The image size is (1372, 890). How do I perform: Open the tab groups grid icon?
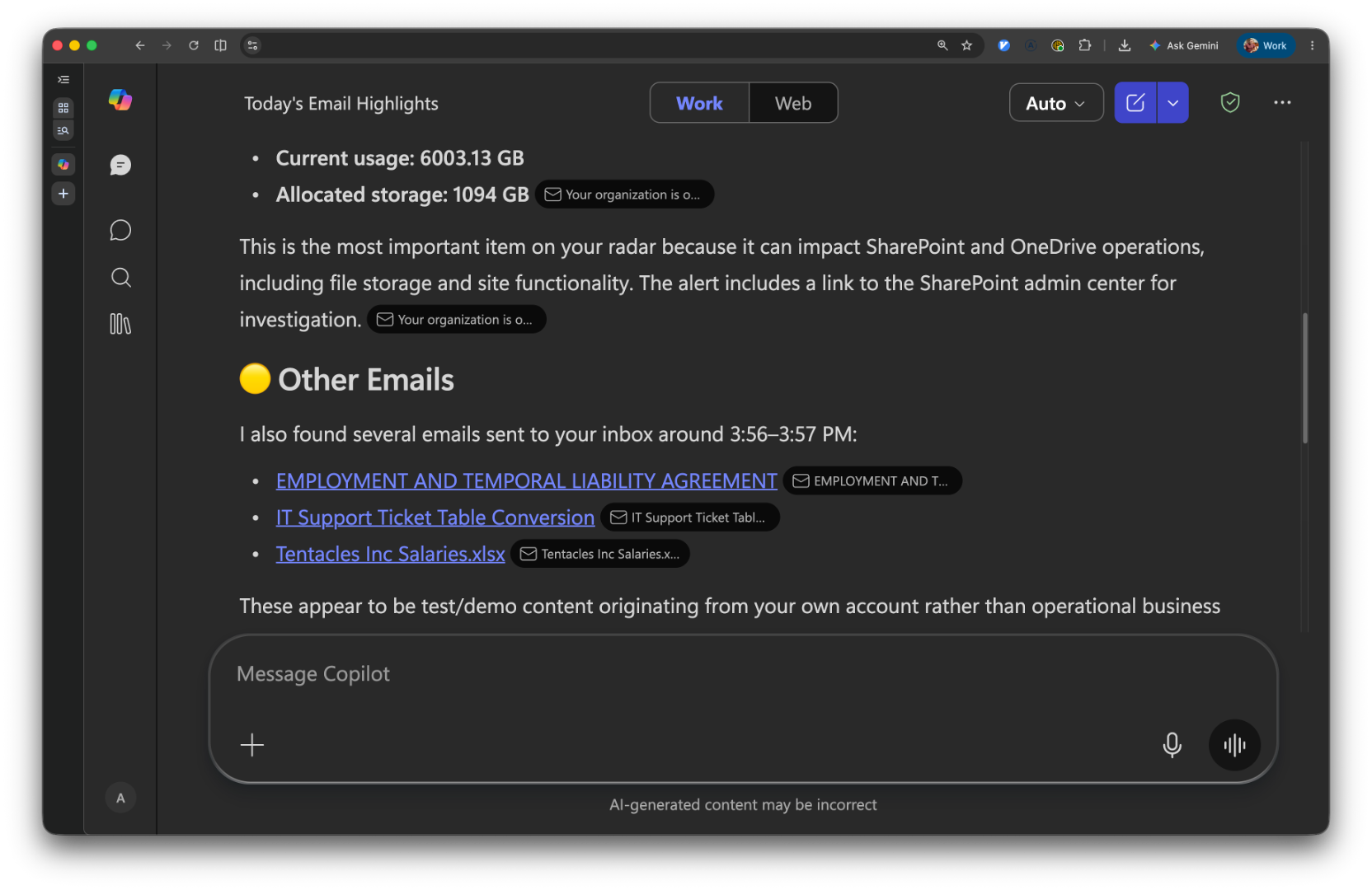(63, 108)
